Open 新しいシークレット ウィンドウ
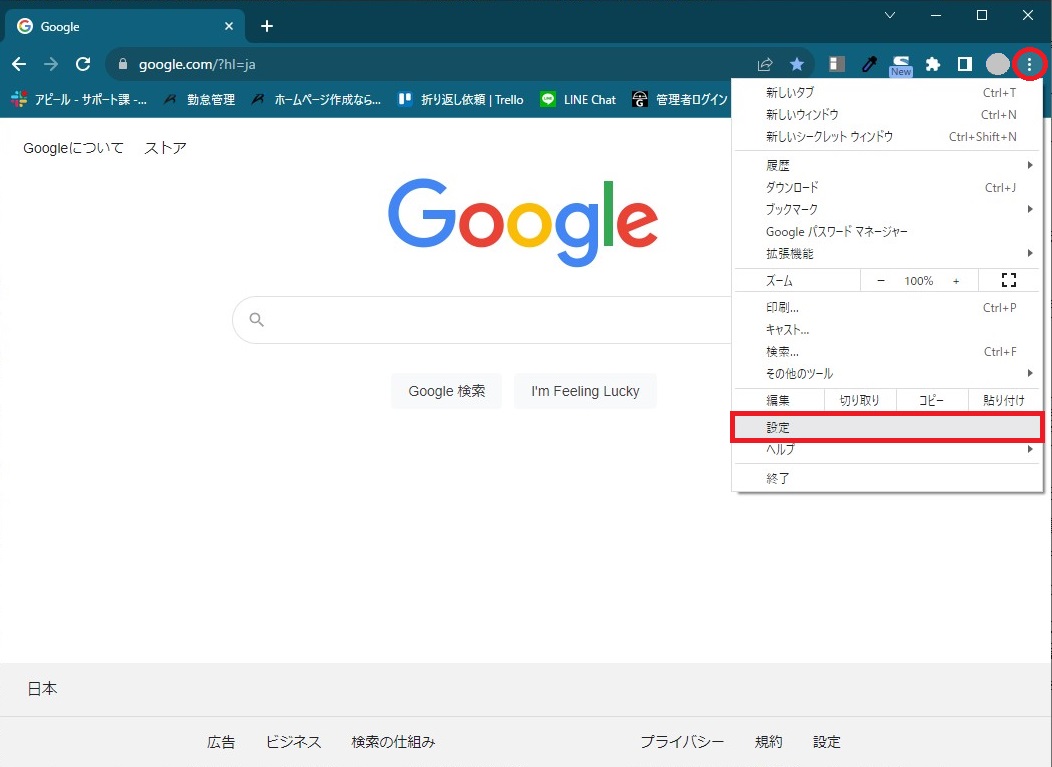This screenshot has height=767, width=1052. coord(887,137)
